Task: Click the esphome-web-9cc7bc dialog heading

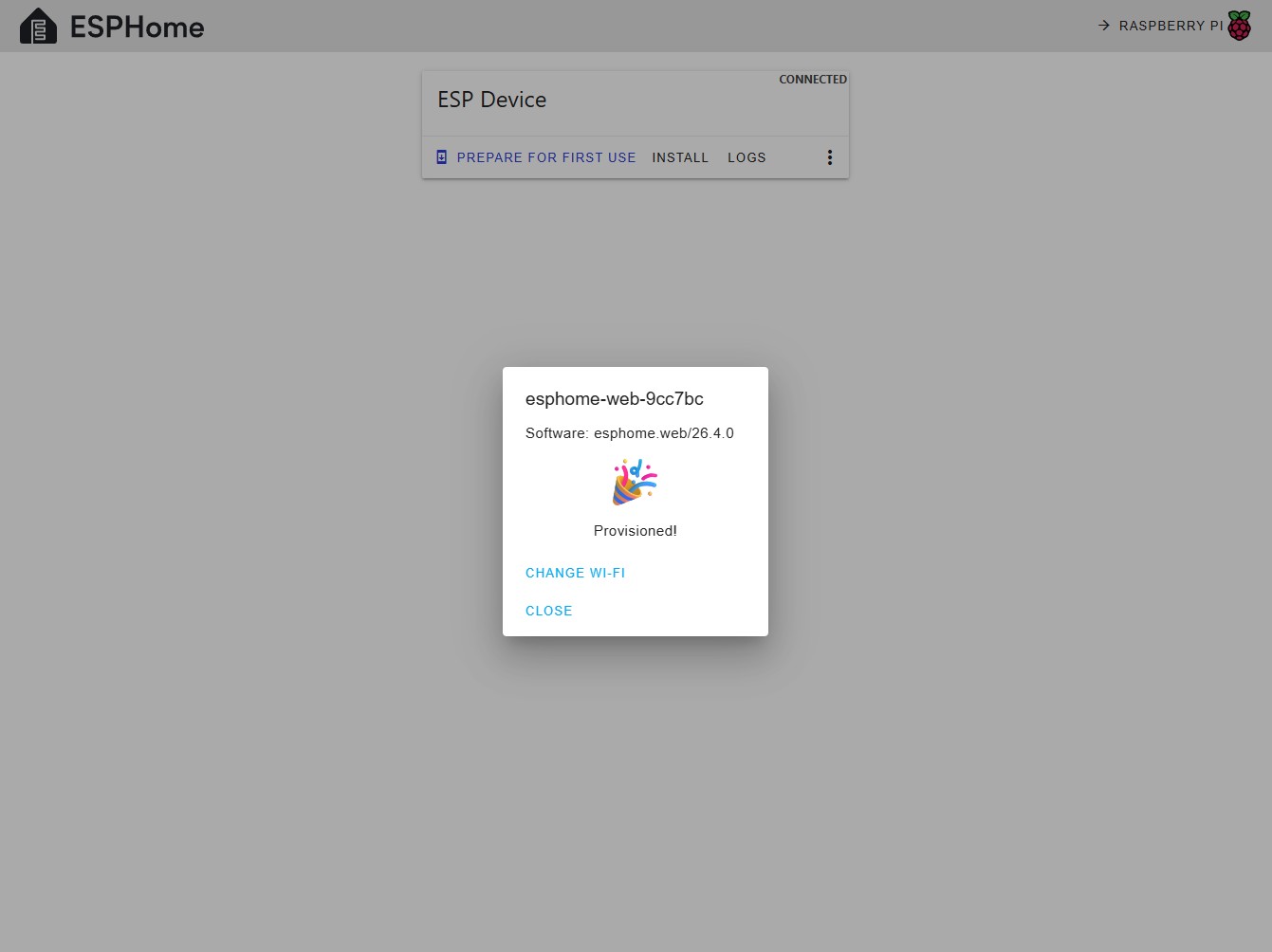Action: (x=615, y=399)
